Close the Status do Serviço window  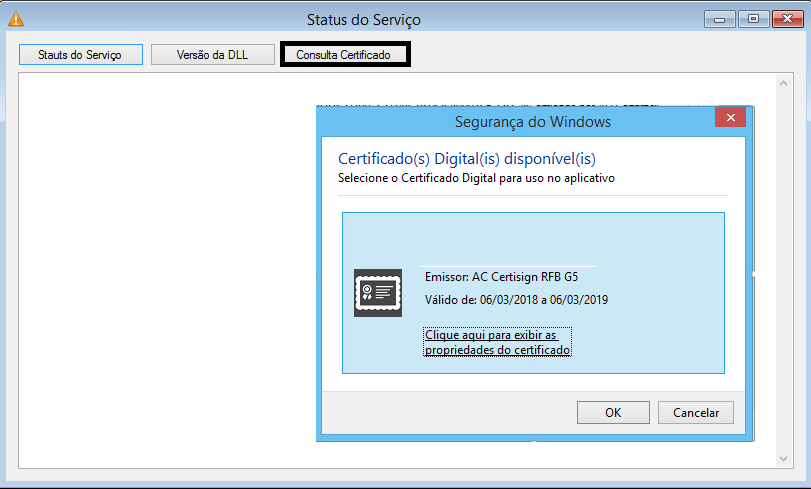point(784,19)
